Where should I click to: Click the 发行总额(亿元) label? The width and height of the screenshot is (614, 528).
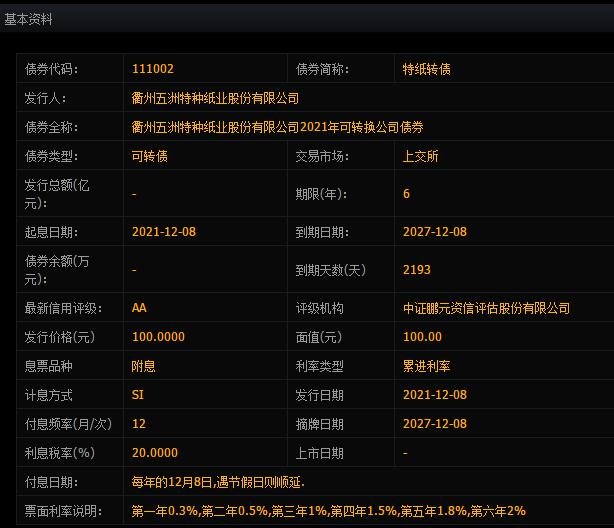point(57,194)
